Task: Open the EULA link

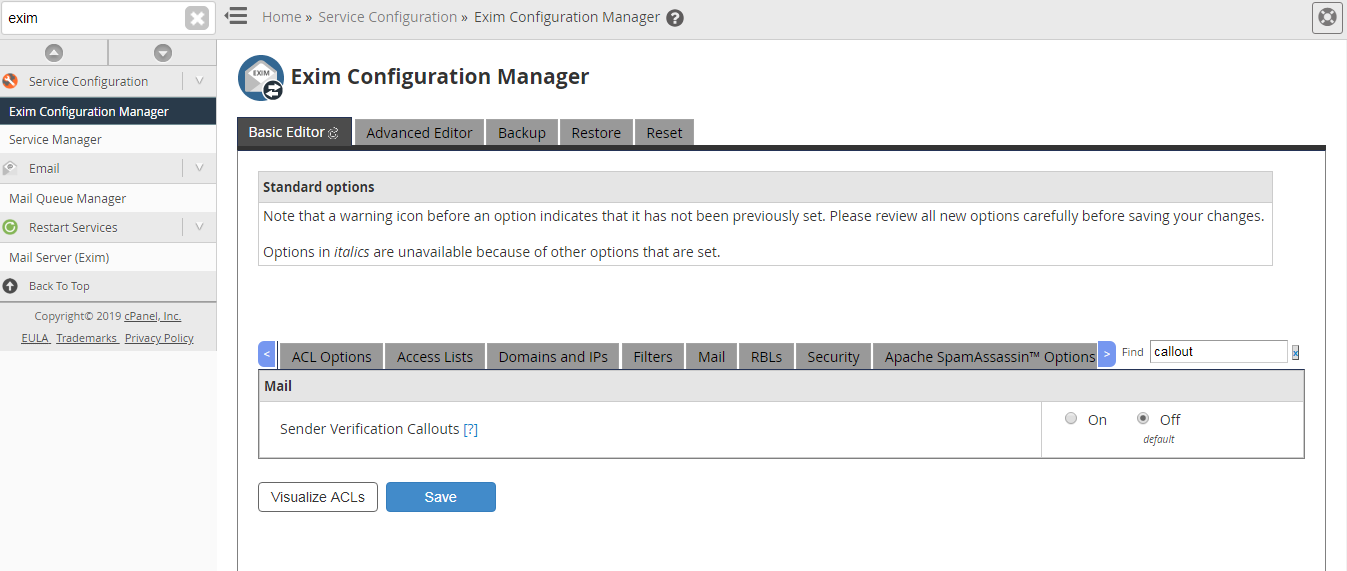Action: pos(36,338)
